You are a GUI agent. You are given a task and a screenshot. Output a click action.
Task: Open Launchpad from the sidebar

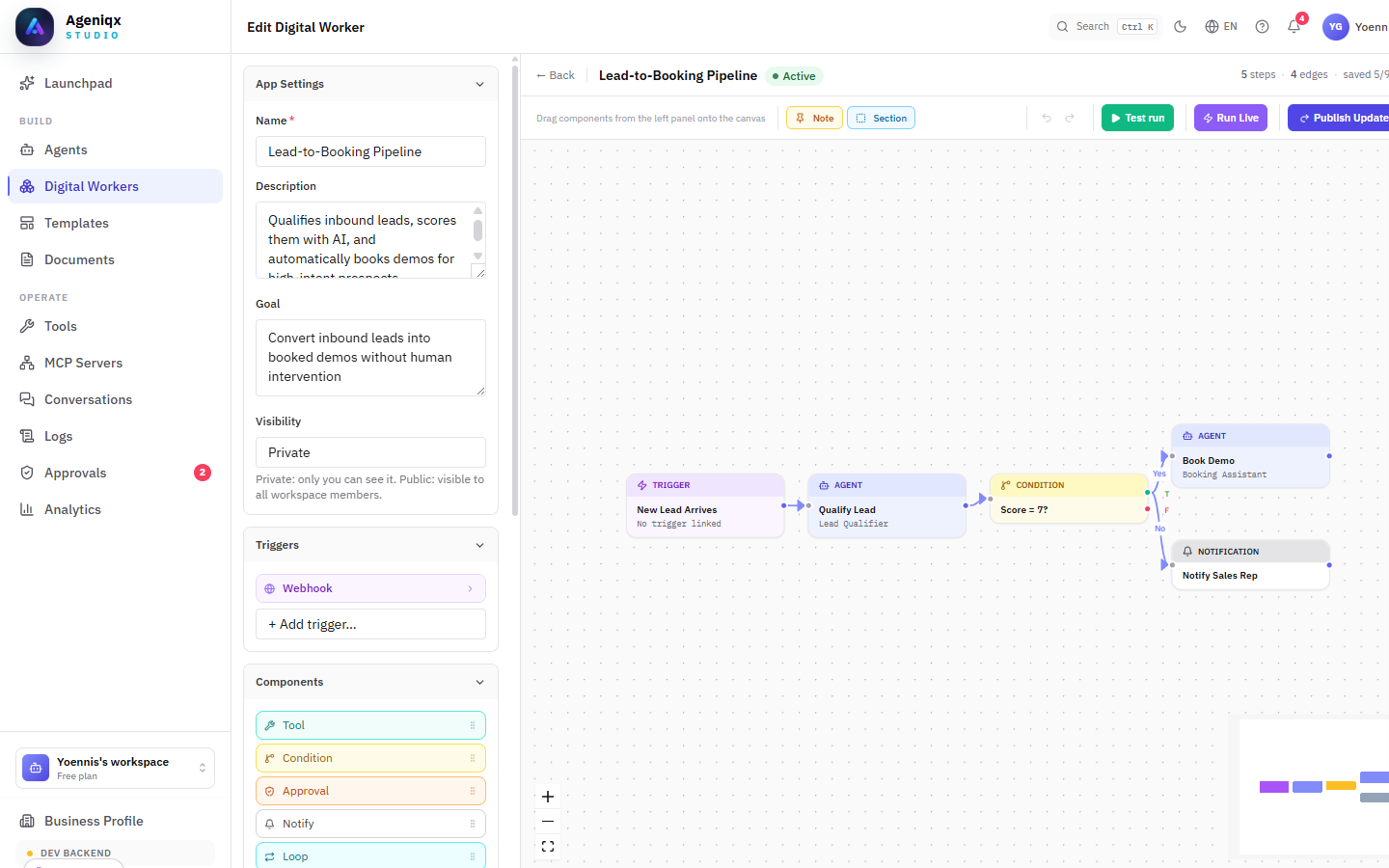coord(115,83)
